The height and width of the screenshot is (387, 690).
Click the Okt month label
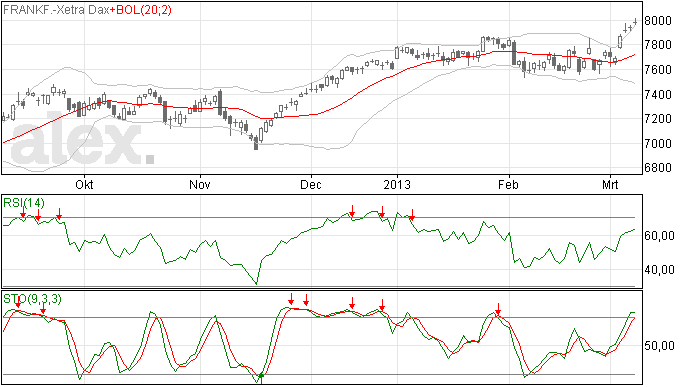(x=84, y=184)
